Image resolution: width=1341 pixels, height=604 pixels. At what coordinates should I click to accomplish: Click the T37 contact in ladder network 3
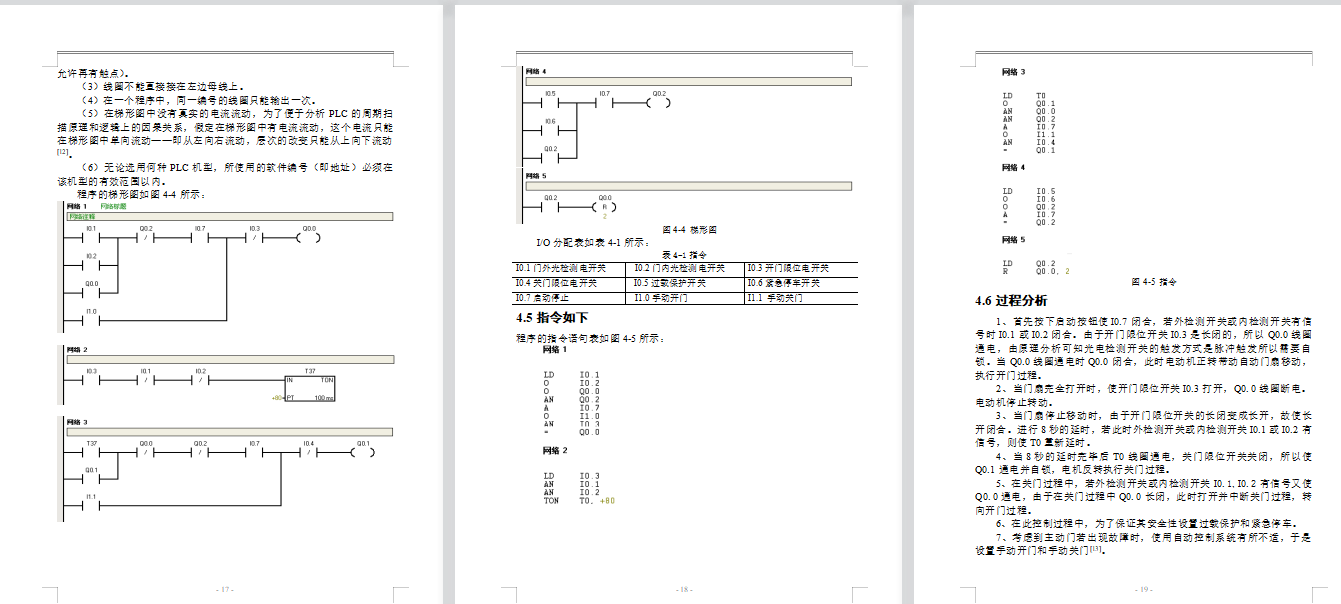(92, 451)
